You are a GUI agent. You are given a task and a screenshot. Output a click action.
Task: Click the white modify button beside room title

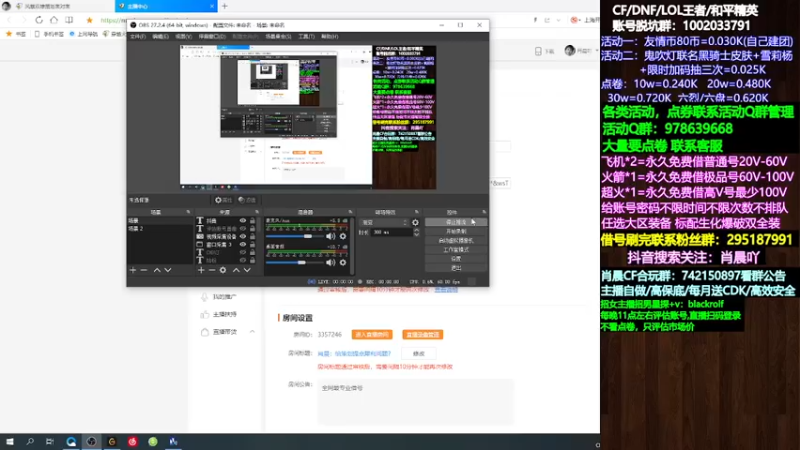click(x=418, y=354)
